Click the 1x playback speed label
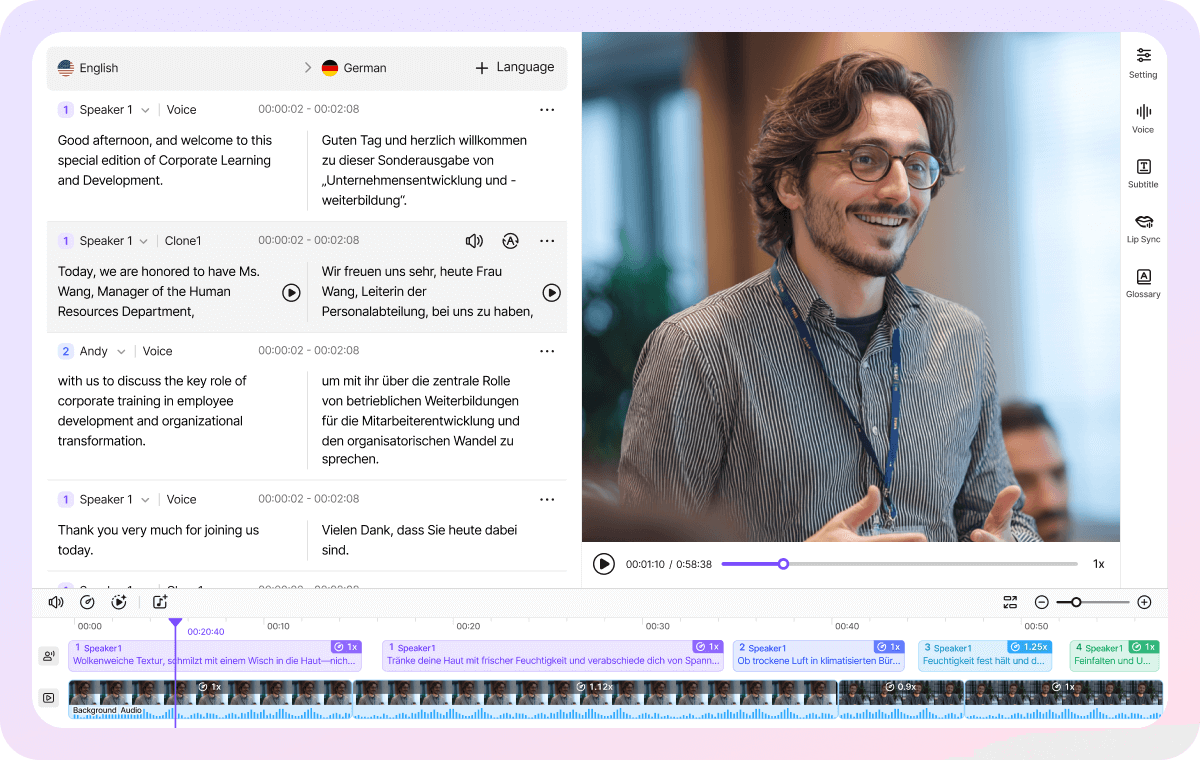The image size is (1200, 760). click(x=1098, y=564)
